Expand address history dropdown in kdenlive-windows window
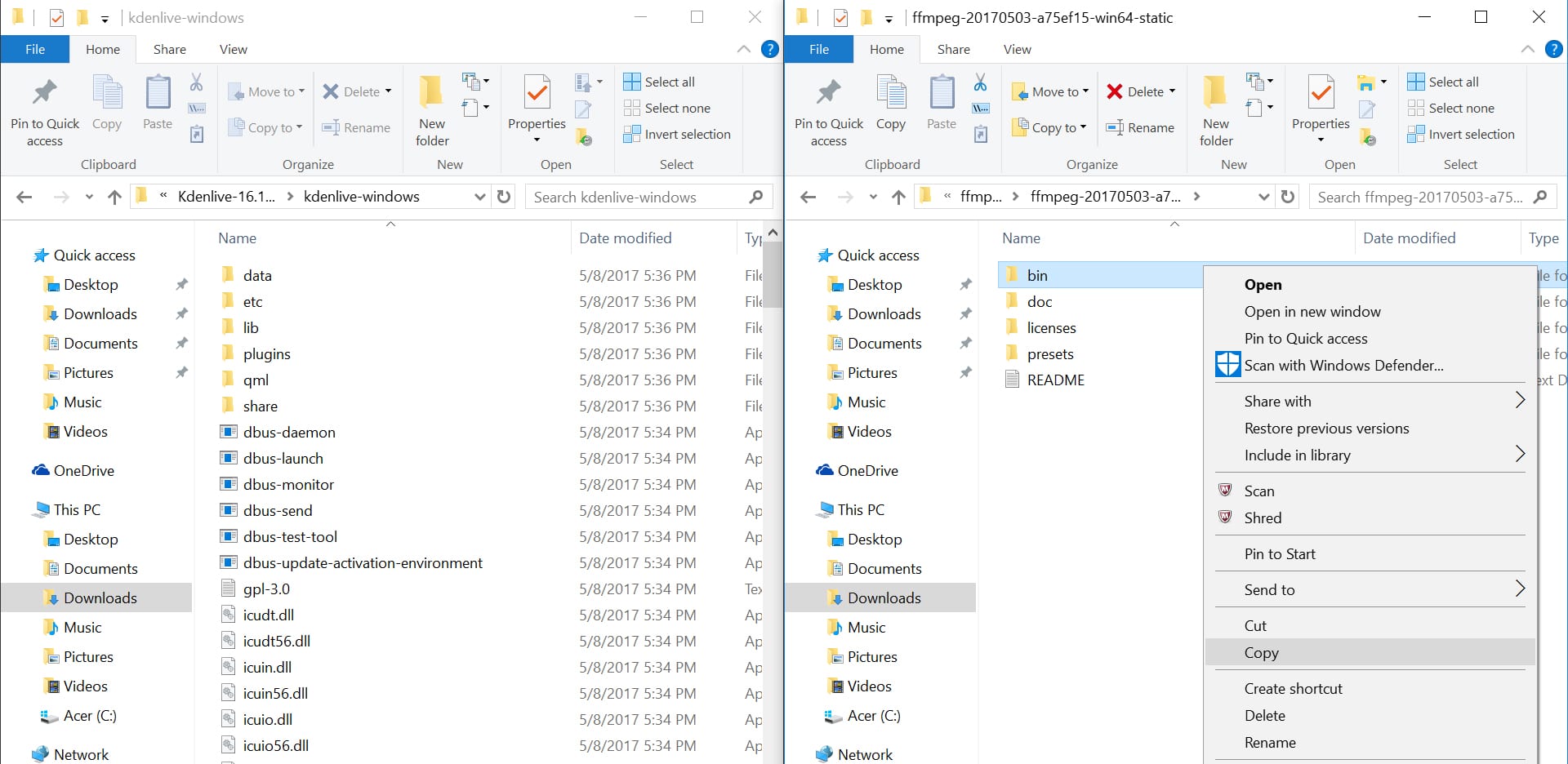 click(480, 197)
